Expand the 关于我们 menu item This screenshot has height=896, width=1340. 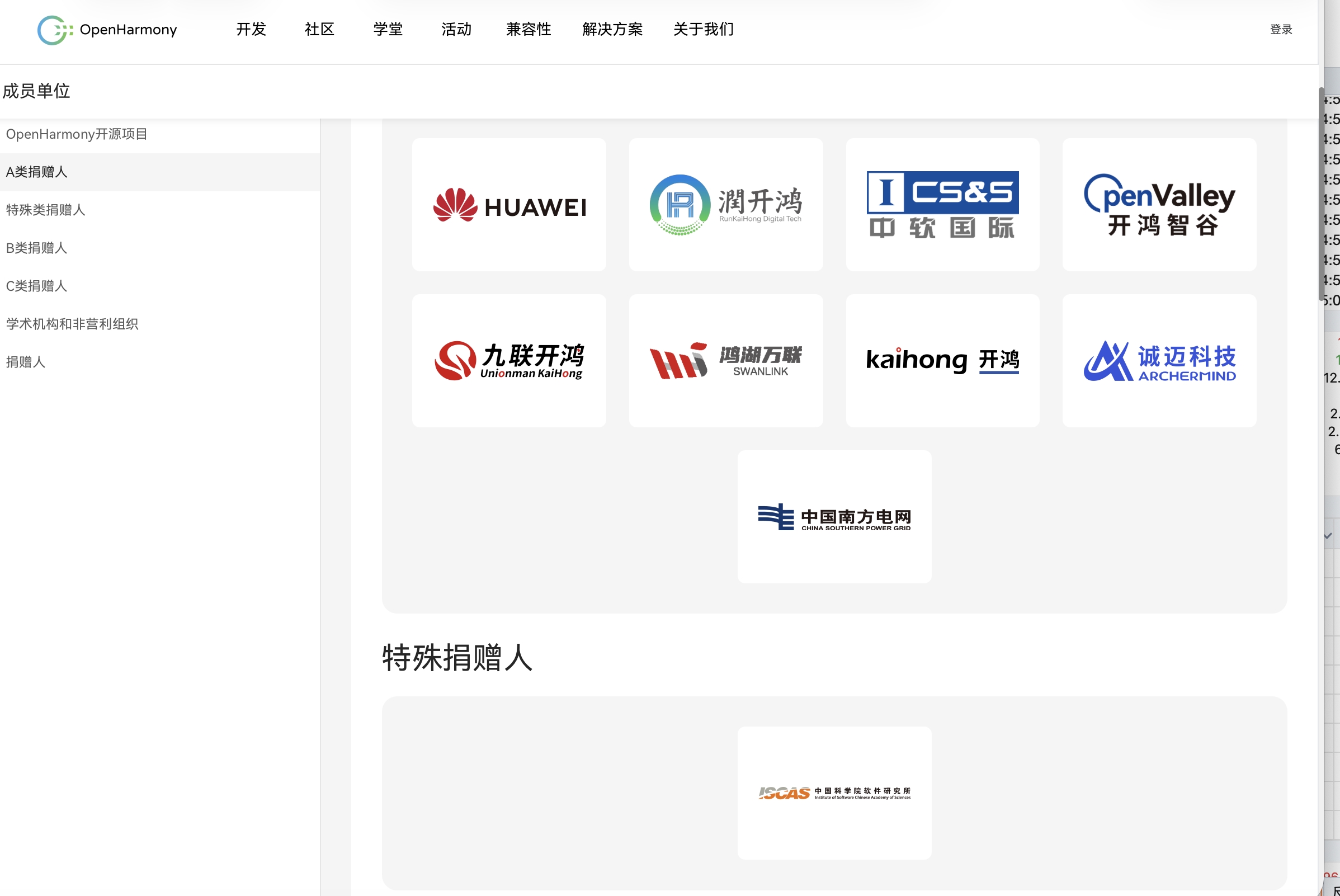coord(703,29)
